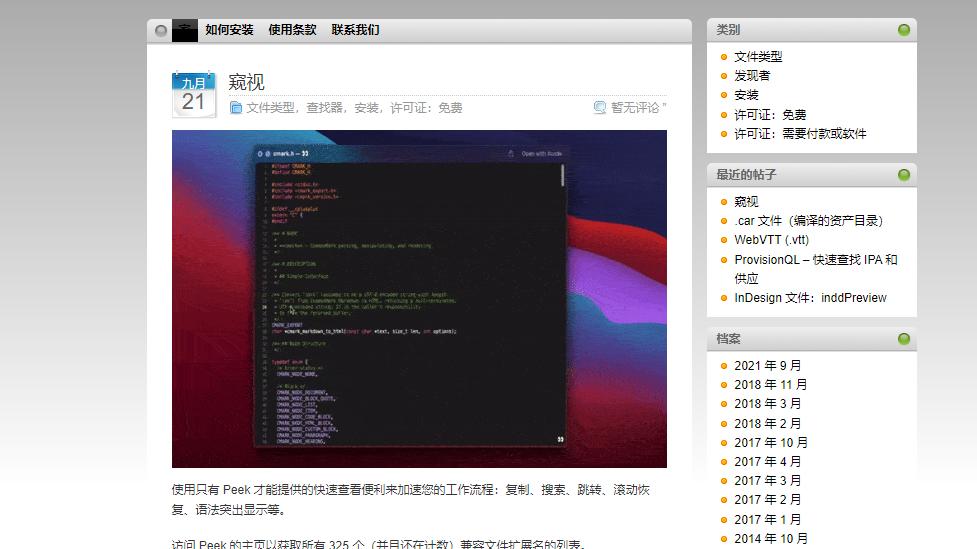Viewport: 977px width, 549px height.
Task: Click the folder icon beside post categories
Action: tap(236, 108)
